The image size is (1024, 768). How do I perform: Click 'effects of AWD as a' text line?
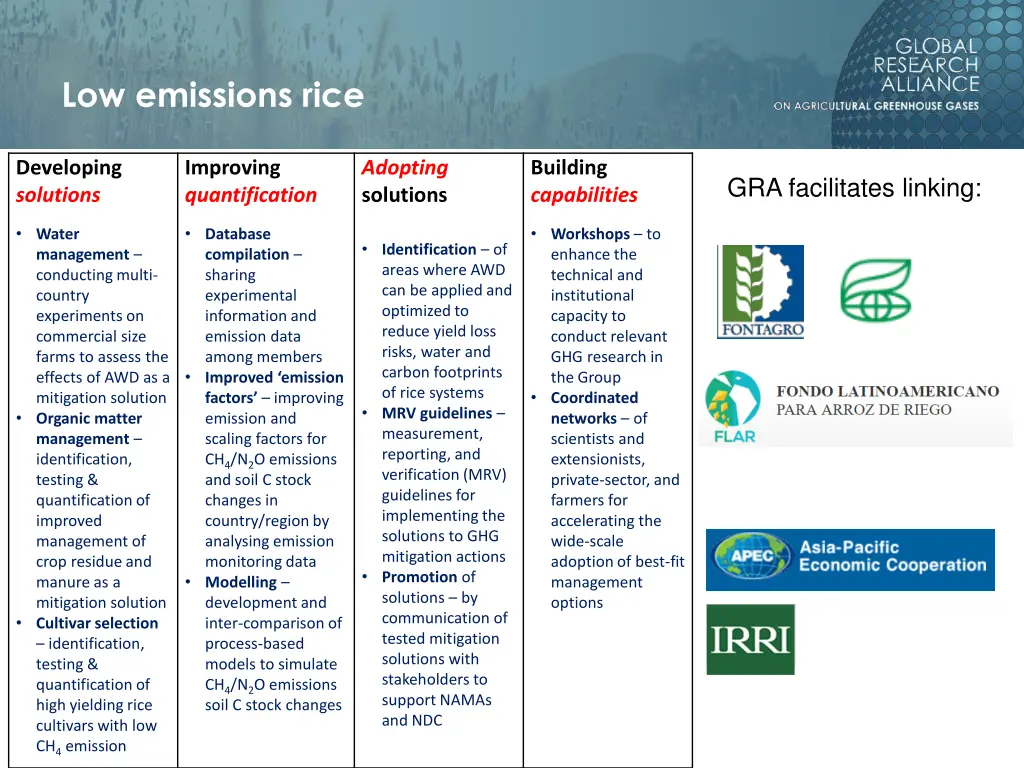tap(103, 377)
